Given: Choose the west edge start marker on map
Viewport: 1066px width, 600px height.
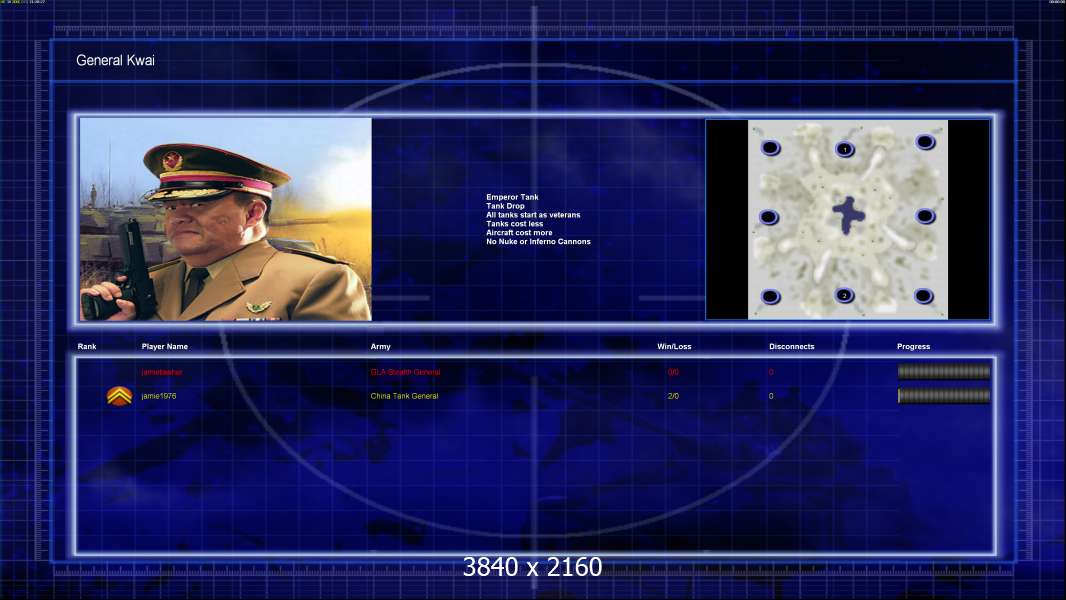Looking at the screenshot, I should 769,217.
